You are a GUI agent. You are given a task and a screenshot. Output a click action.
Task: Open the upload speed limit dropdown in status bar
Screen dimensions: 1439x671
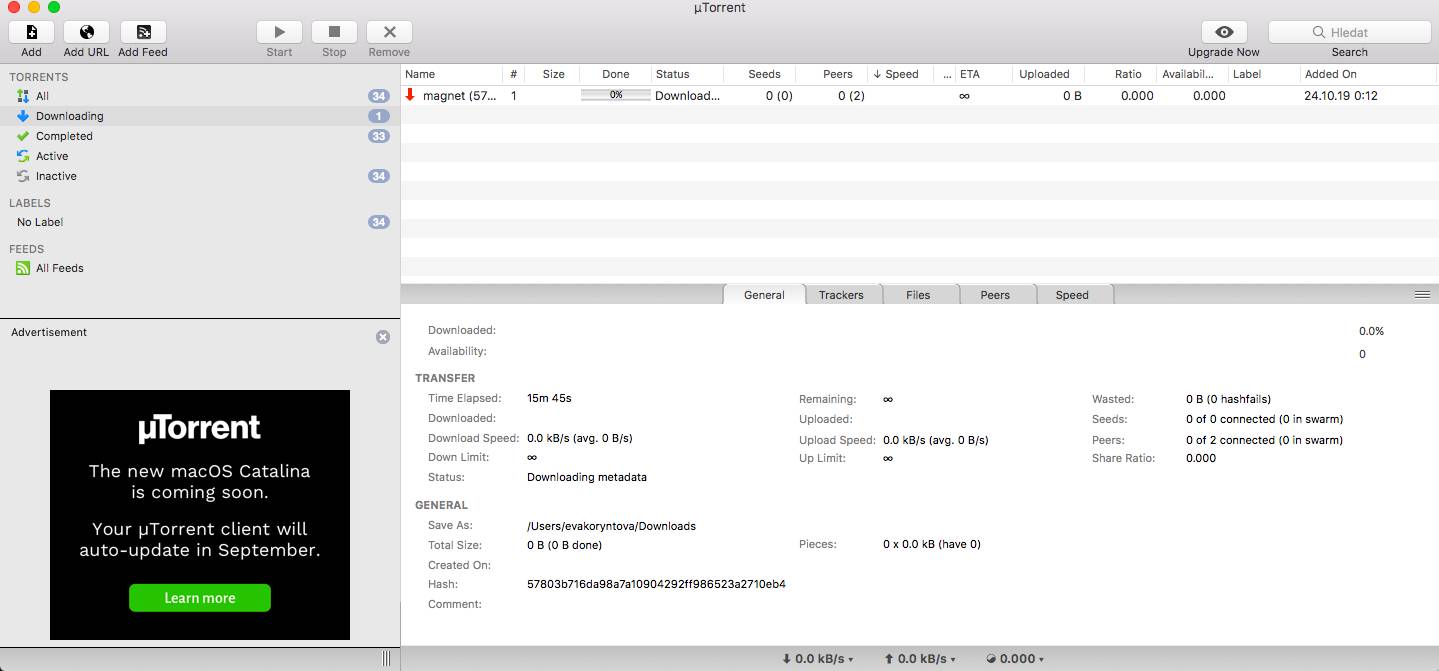pyautogui.click(x=919, y=659)
